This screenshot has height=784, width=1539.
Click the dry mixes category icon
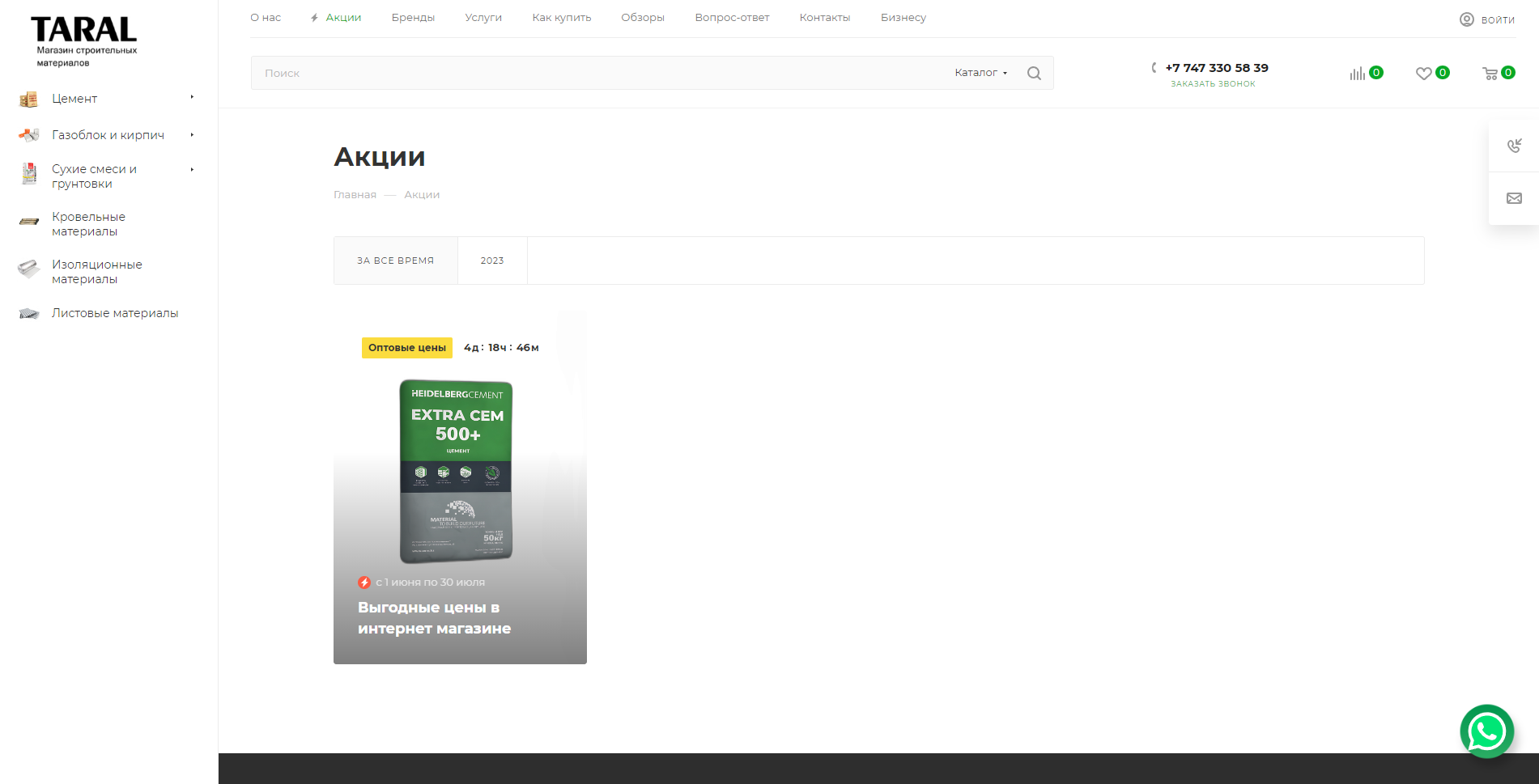pos(29,174)
